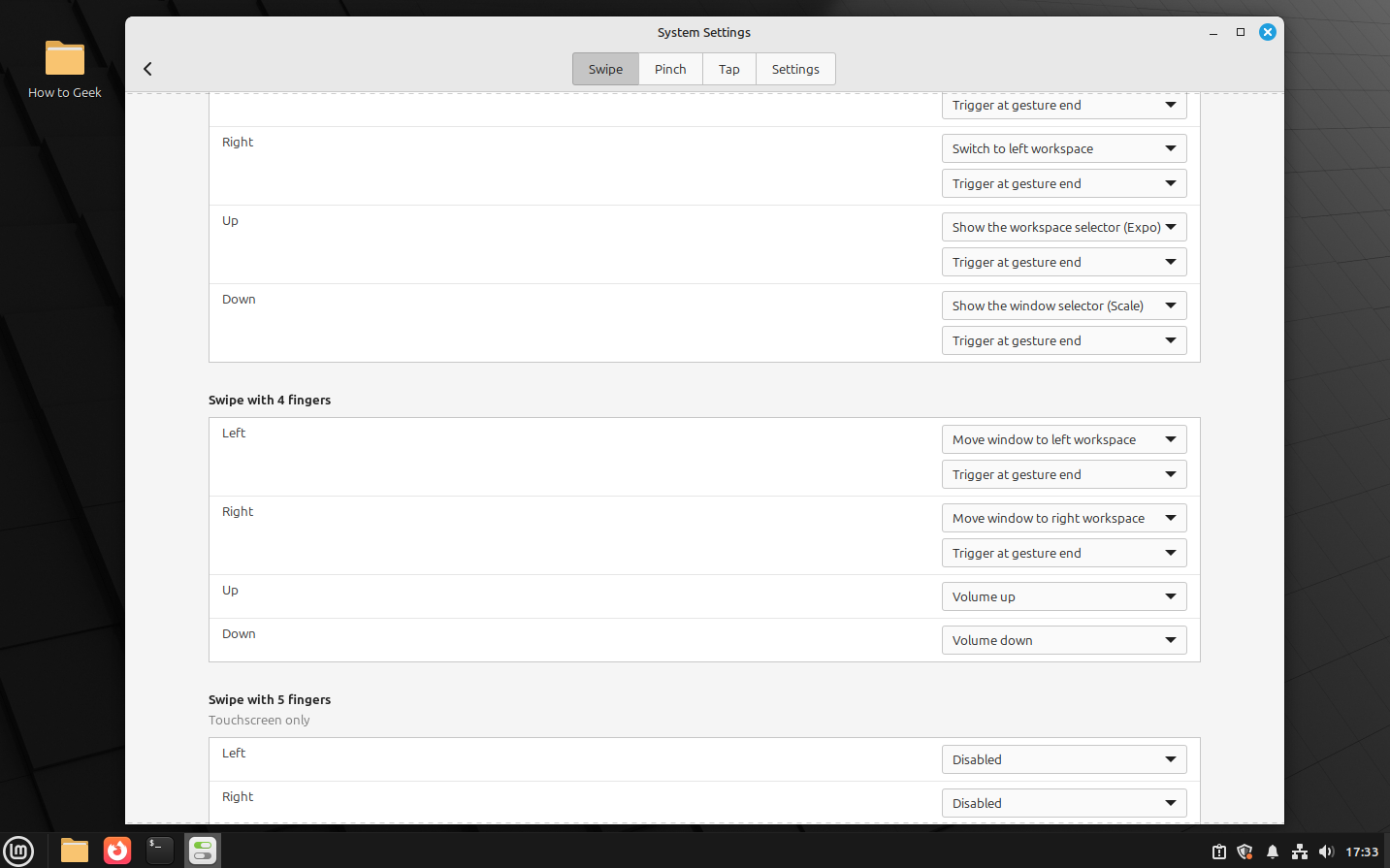Open the 'Switch to left workspace' dropdown

(1063, 147)
